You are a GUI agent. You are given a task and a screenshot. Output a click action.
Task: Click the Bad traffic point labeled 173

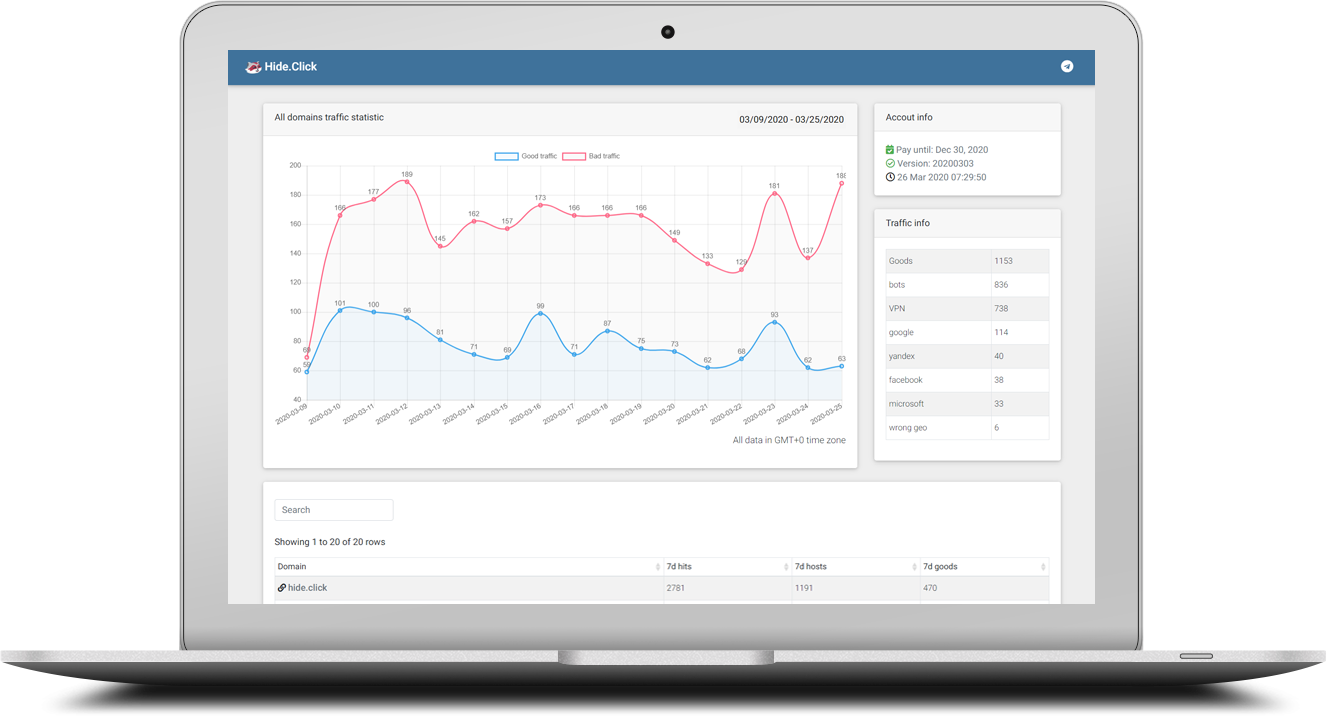coord(540,205)
